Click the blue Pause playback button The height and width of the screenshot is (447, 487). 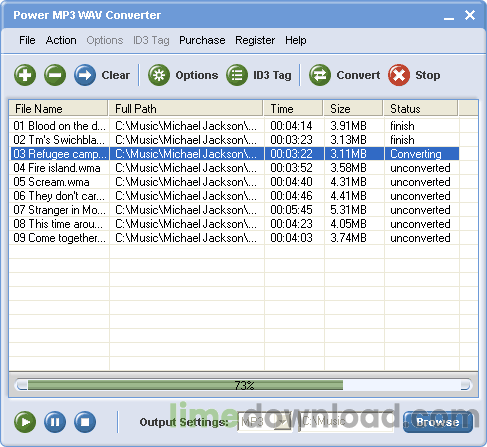[55, 422]
